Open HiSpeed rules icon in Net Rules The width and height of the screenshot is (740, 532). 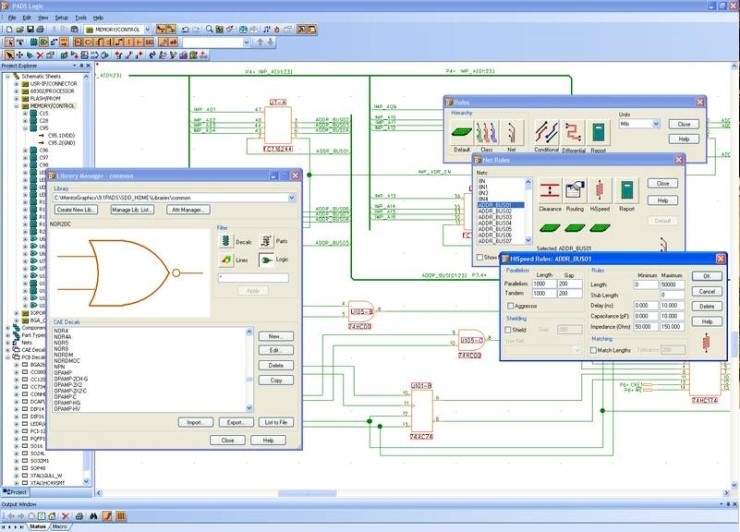[600, 190]
